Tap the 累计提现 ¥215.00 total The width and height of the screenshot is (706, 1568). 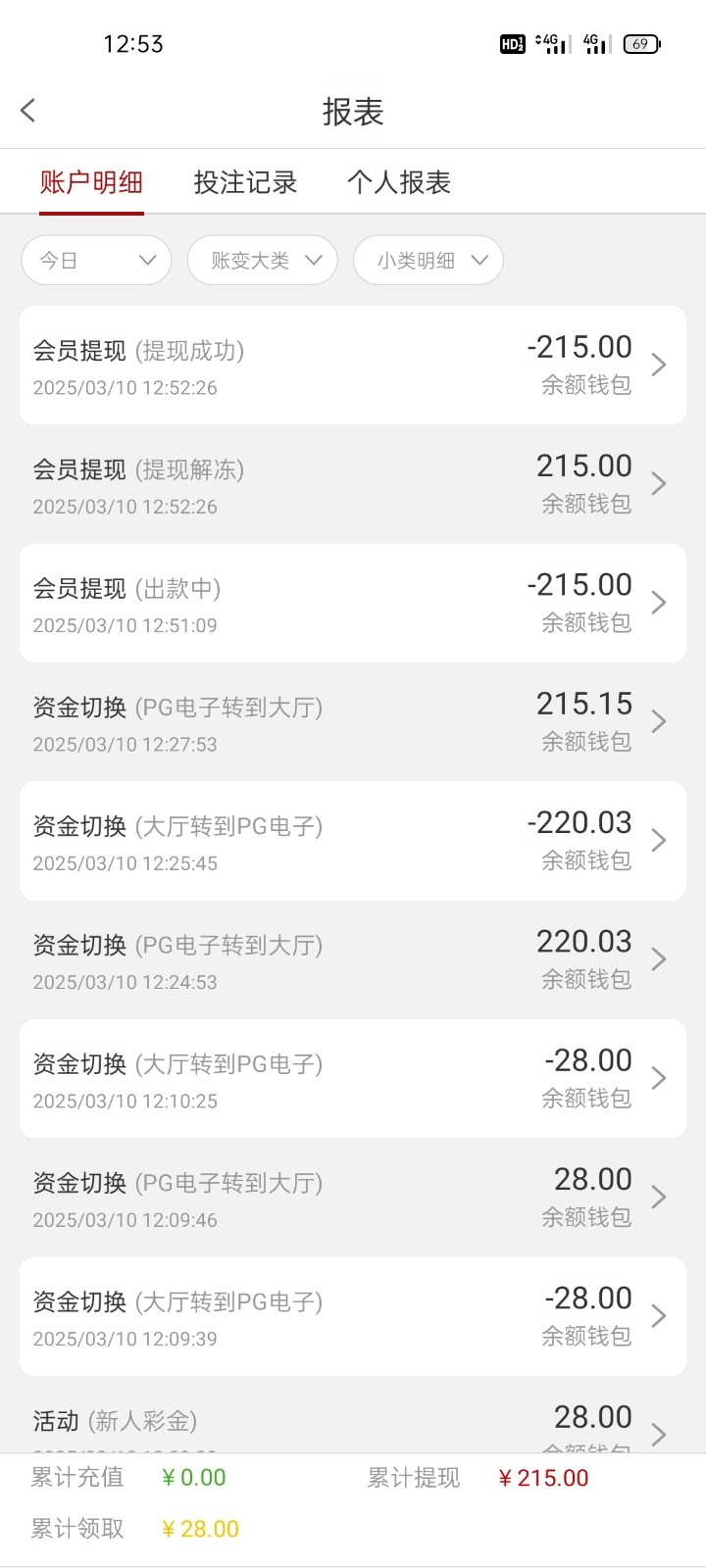543,1478
